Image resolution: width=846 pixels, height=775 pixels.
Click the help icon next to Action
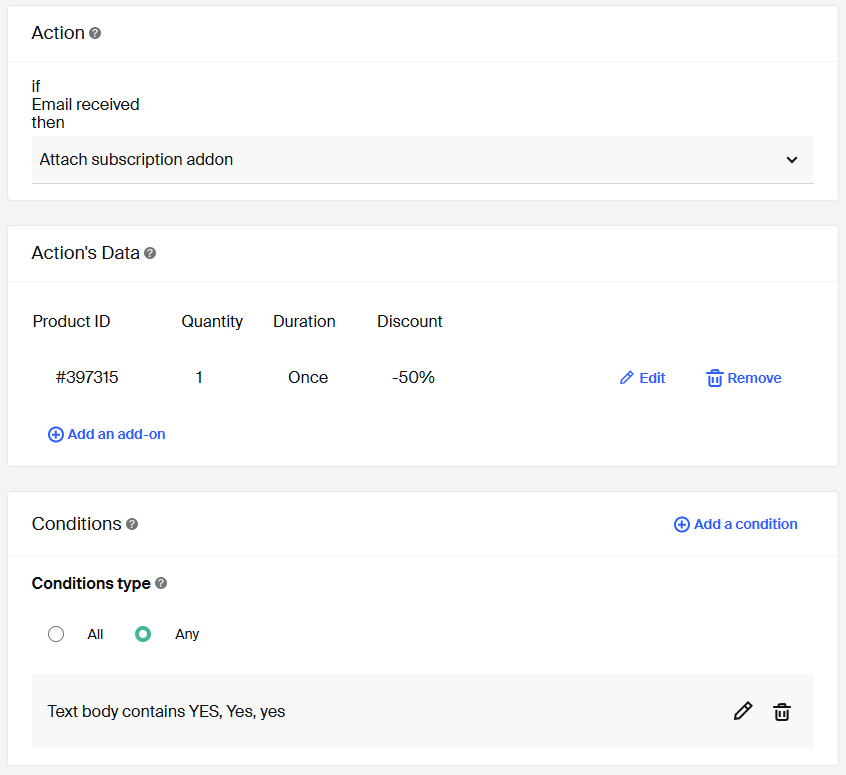pyautogui.click(x=95, y=33)
